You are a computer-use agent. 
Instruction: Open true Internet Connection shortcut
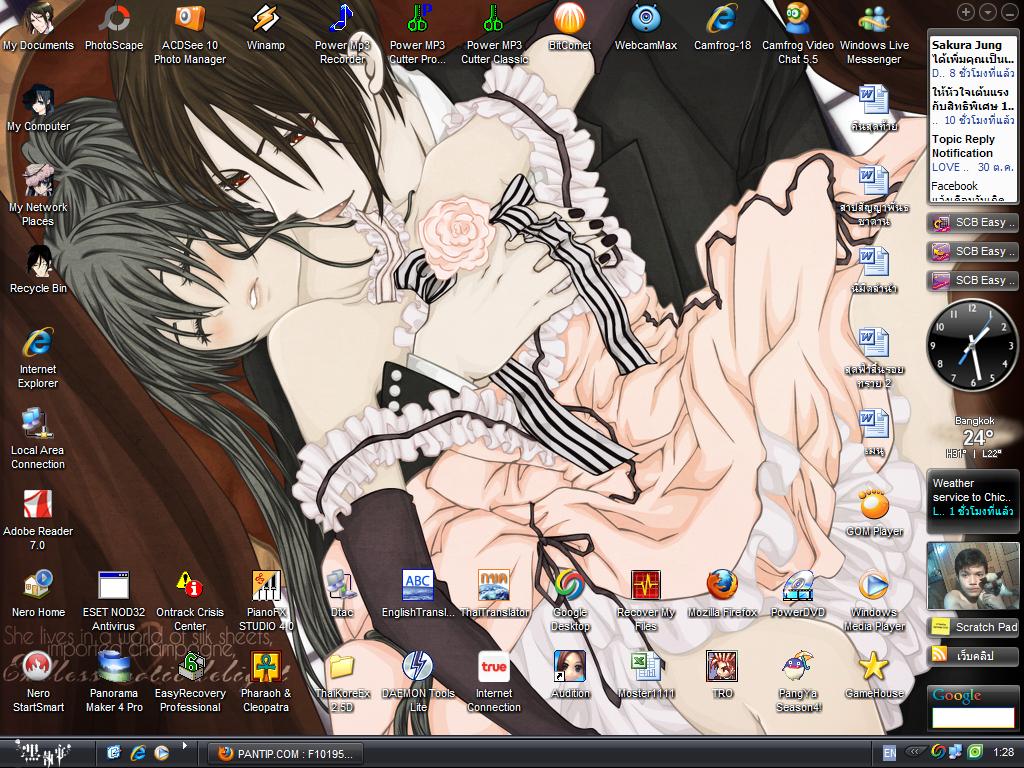click(x=494, y=681)
